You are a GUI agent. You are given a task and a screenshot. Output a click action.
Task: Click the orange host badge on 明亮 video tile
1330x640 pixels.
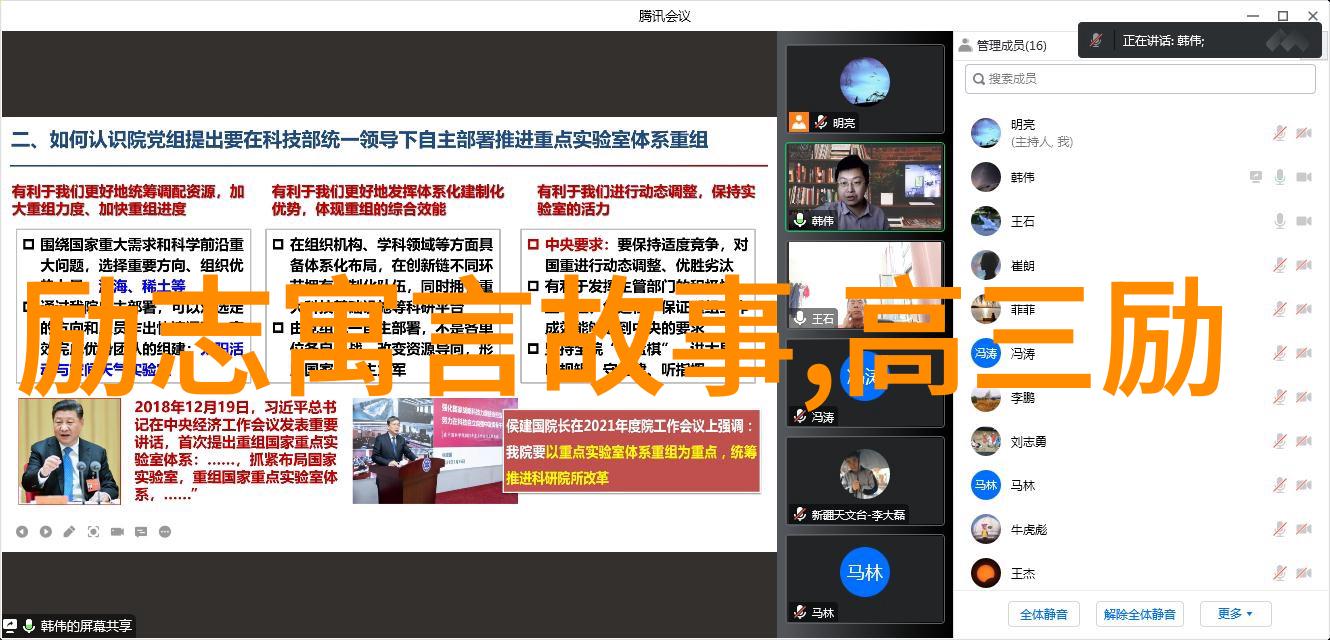[x=798, y=122]
